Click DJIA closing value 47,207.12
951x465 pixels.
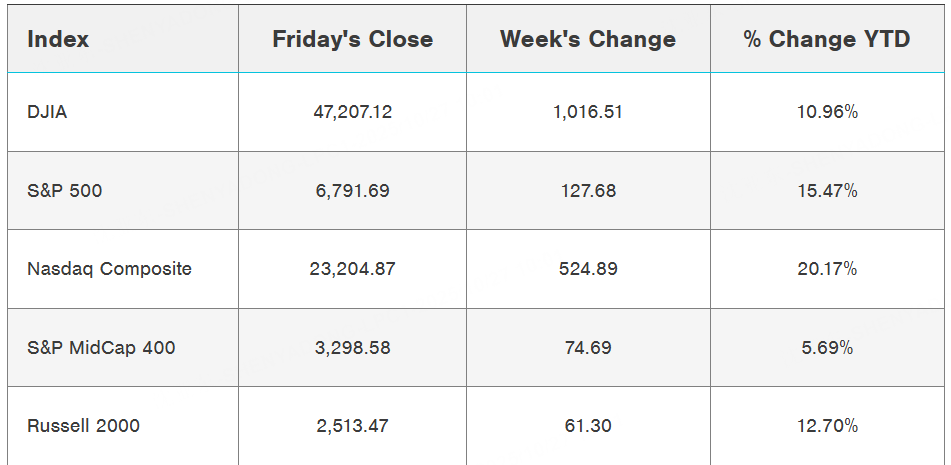pos(352,112)
